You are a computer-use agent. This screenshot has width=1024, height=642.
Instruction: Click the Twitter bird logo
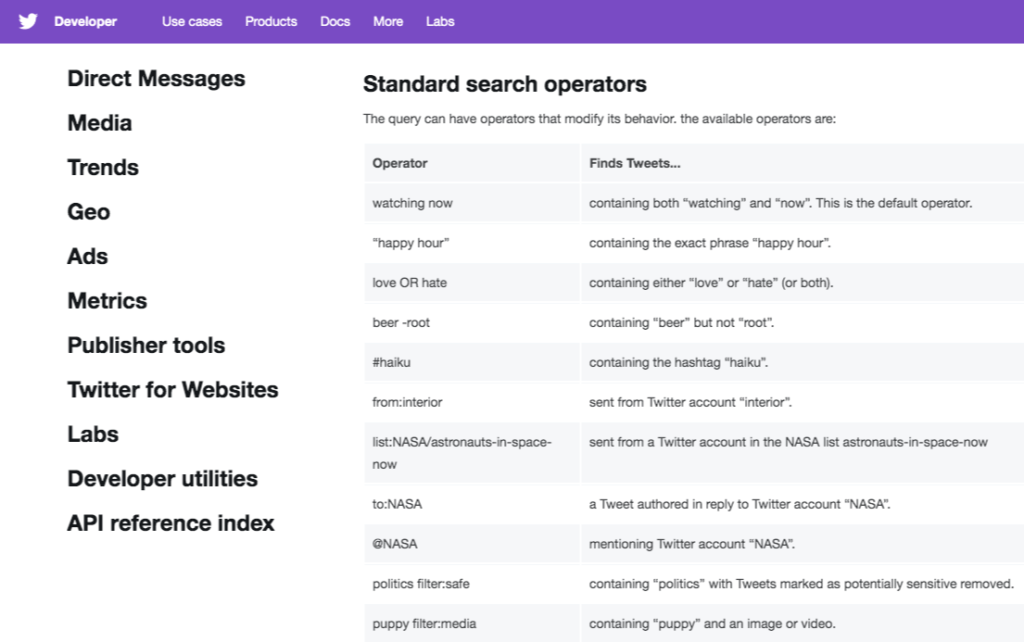28,22
